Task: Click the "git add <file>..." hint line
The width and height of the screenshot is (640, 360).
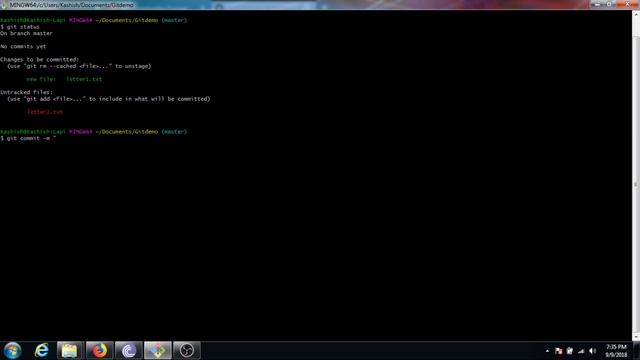Action: pyautogui.click(x=109, y=99)
